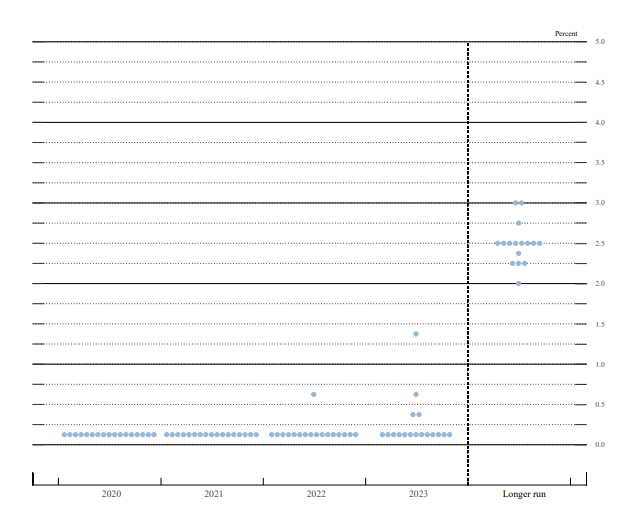Image resolution: width=619 pixels, height=522 pixels.
Task: Click the 2023 x-axis label
Action: (x=418, y=494)
